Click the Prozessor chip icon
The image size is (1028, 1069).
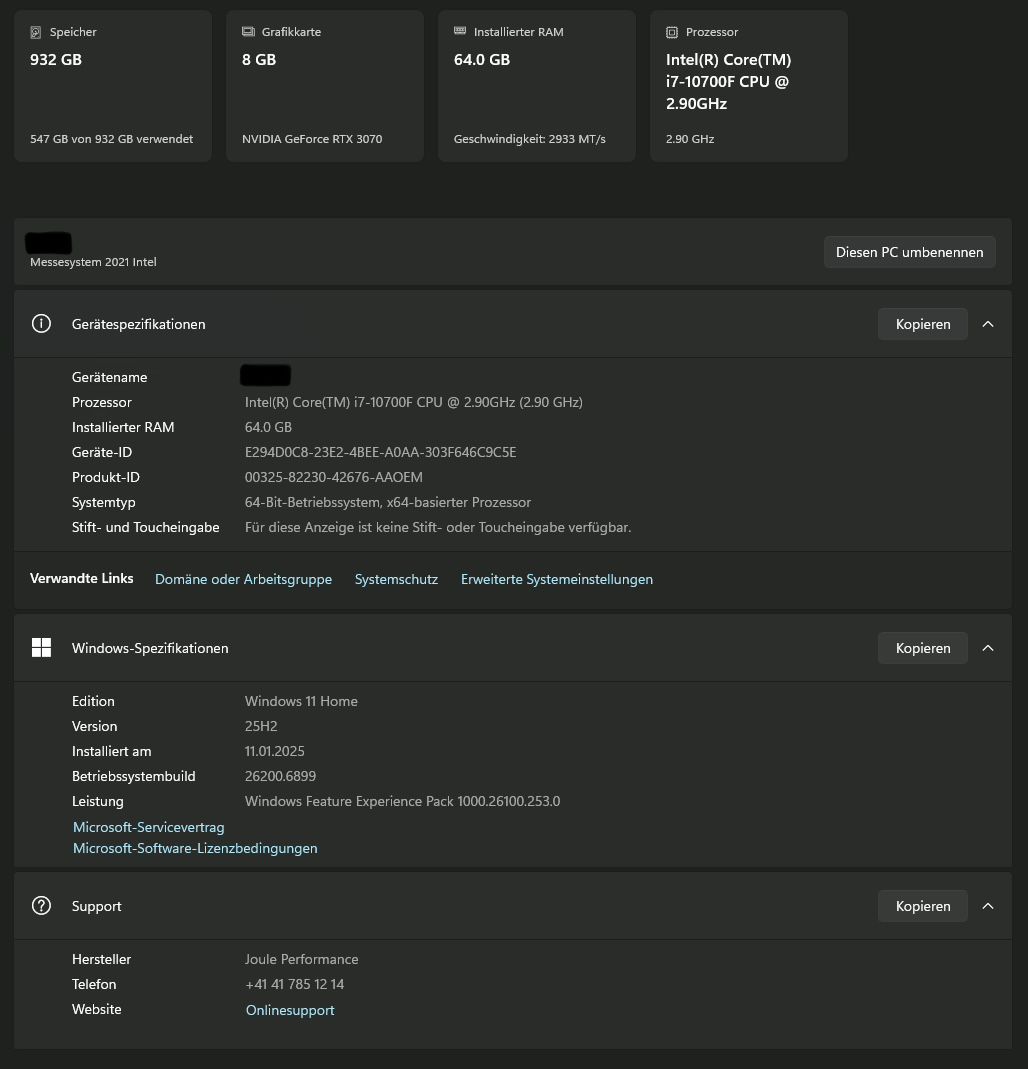click(672, 32)
